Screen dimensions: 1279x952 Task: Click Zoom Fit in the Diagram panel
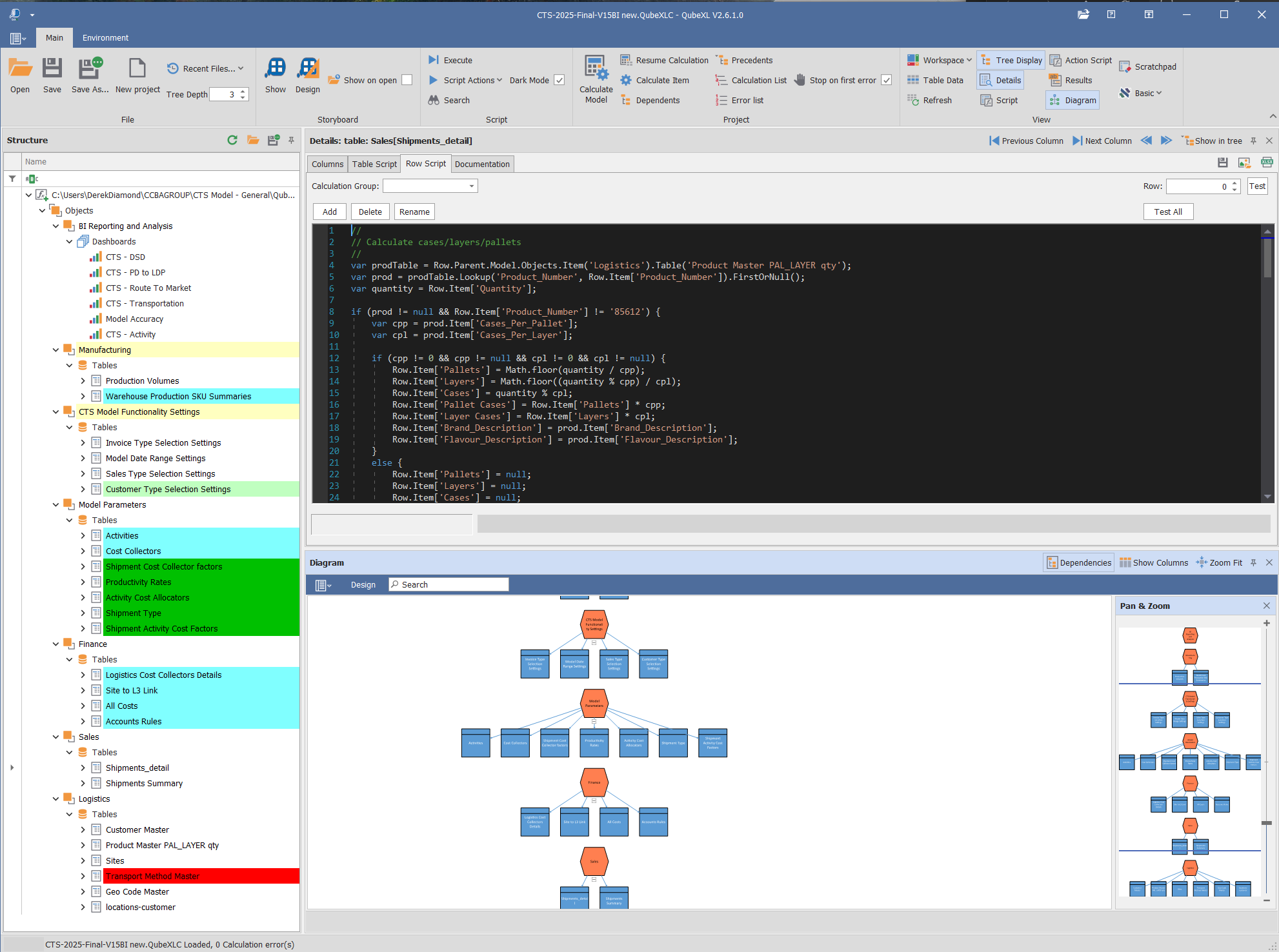(x=1219, y=562)
